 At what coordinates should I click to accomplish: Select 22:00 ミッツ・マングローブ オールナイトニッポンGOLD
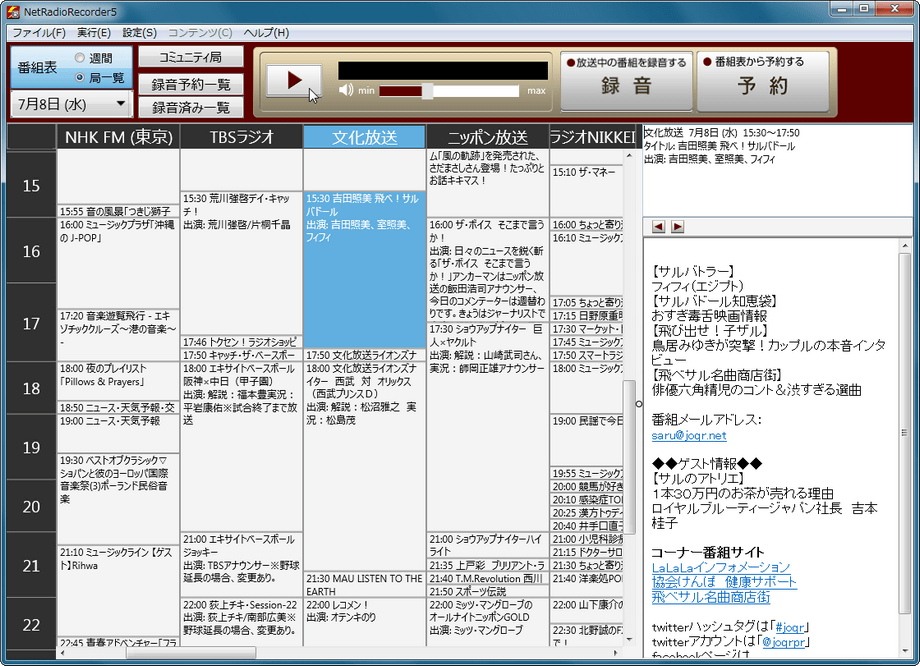click(488, 622)
